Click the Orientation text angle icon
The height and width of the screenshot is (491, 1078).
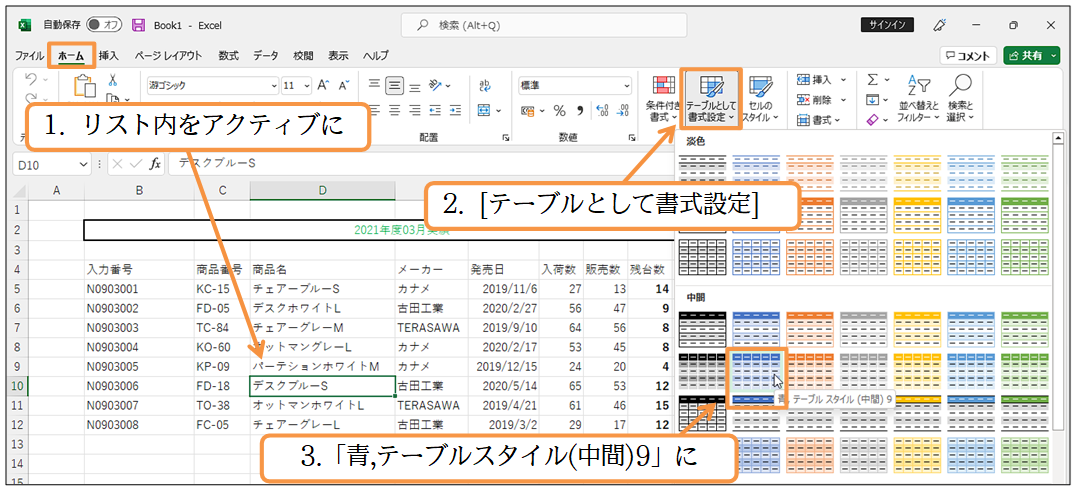point(435,85)
